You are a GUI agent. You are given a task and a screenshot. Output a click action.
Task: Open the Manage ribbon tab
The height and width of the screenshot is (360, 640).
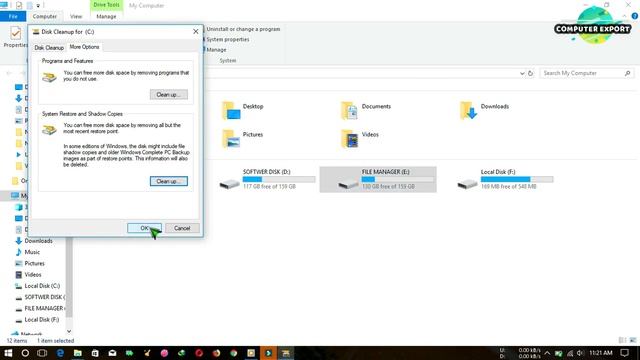[x=106, y=16]
